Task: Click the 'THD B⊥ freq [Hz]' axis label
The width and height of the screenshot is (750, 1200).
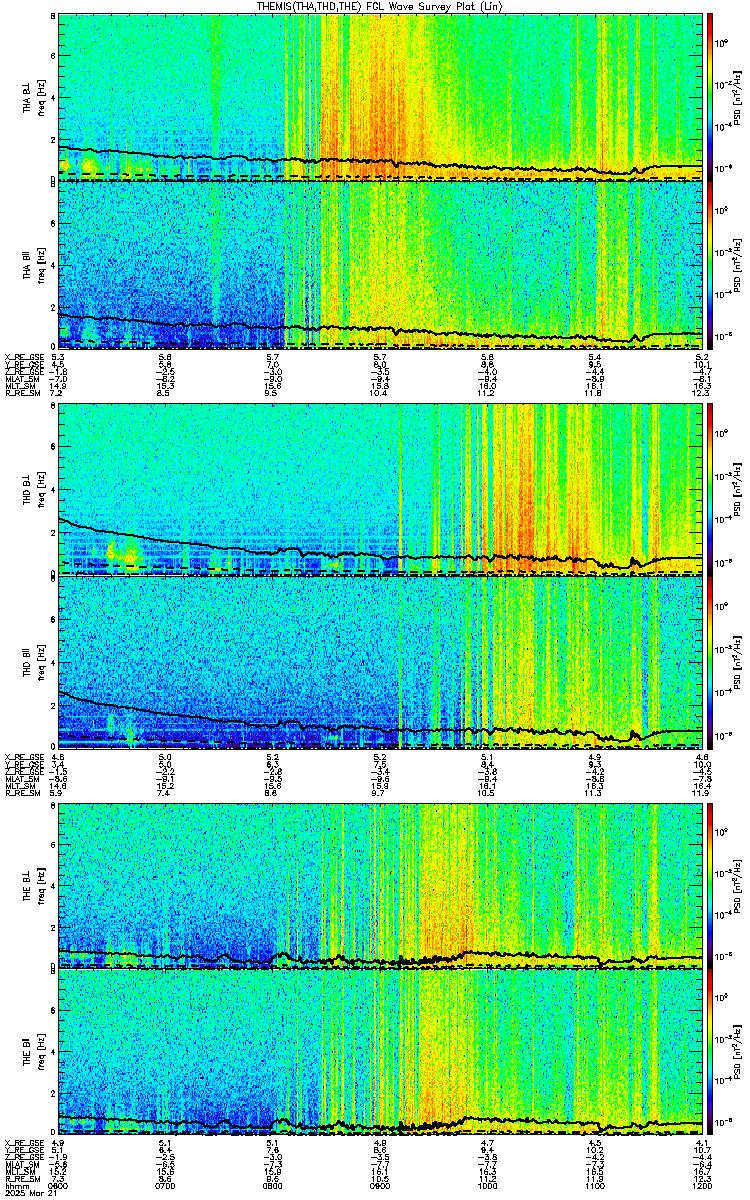Action: 34,490
